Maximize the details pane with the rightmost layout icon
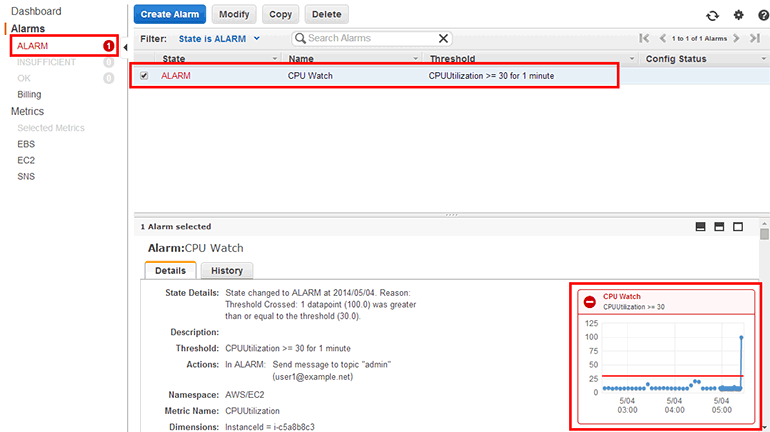This screenshot has height=432, width=770. 738,227
